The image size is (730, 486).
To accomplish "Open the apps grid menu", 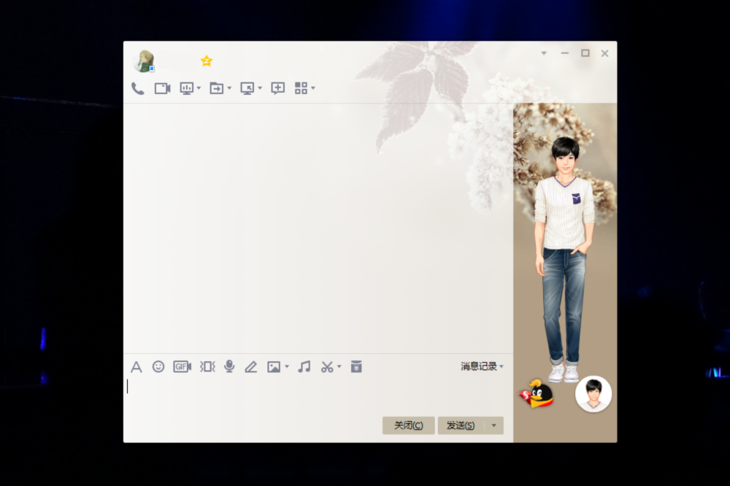I will 301,88.
